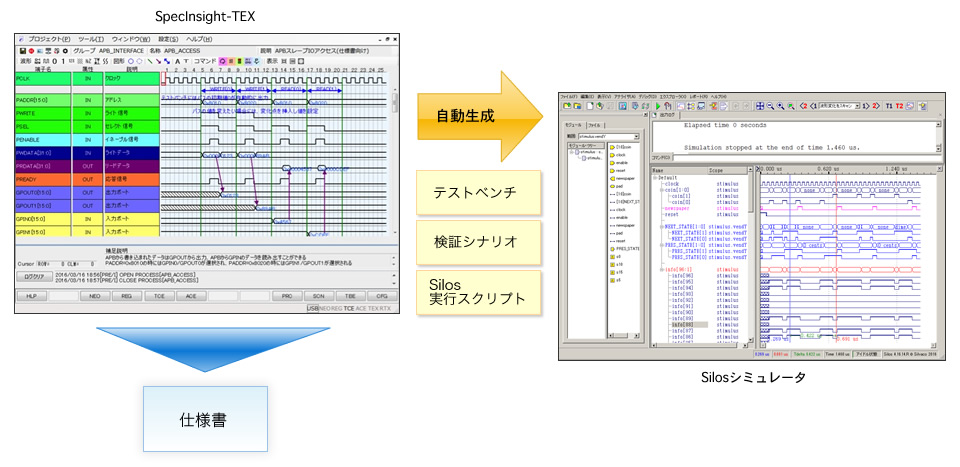Click the black gear icon in SpecInsight-TEX toolbar

(65, 51)
